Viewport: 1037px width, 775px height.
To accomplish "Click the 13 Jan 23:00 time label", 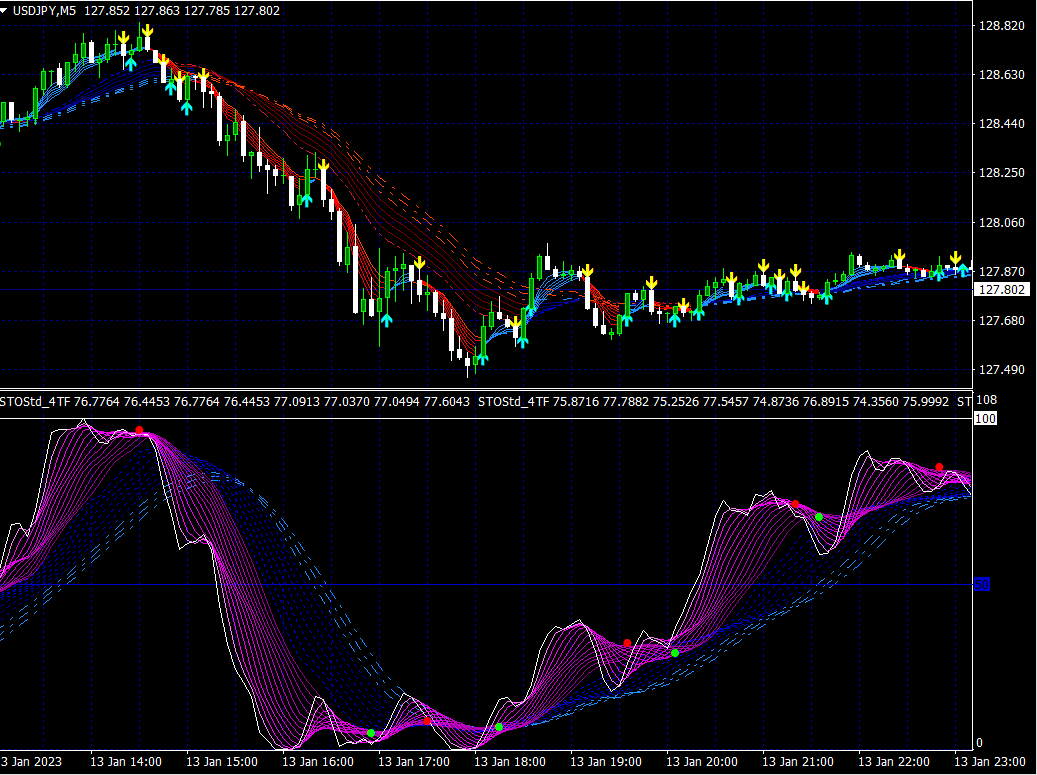I will point(990,762).
